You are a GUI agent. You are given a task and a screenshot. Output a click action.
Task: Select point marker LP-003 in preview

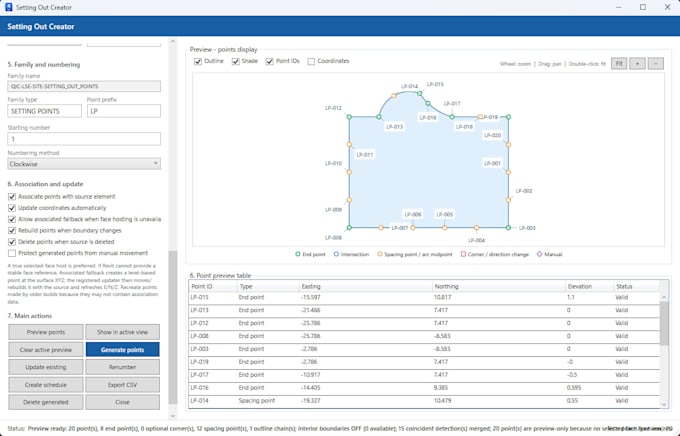(508, 227)
